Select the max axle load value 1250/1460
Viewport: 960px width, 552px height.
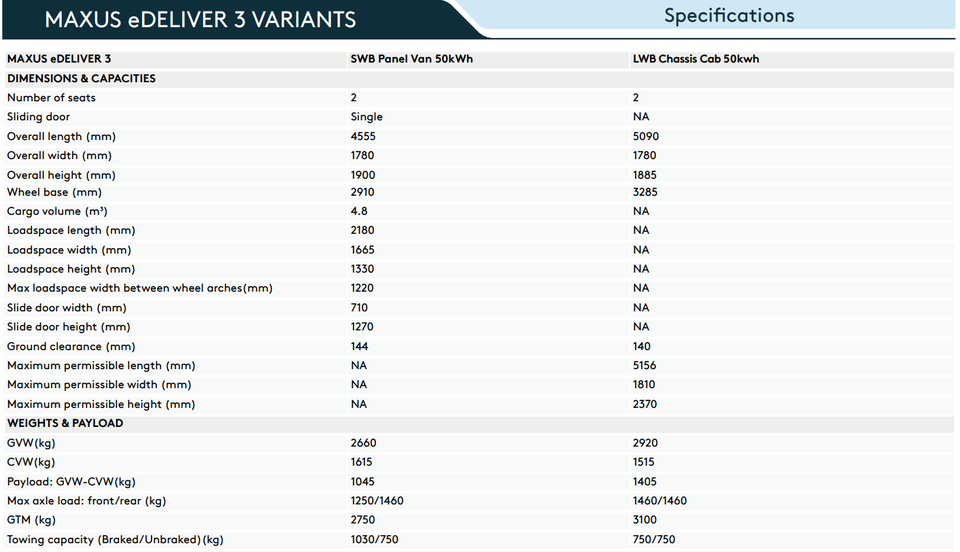377,500
